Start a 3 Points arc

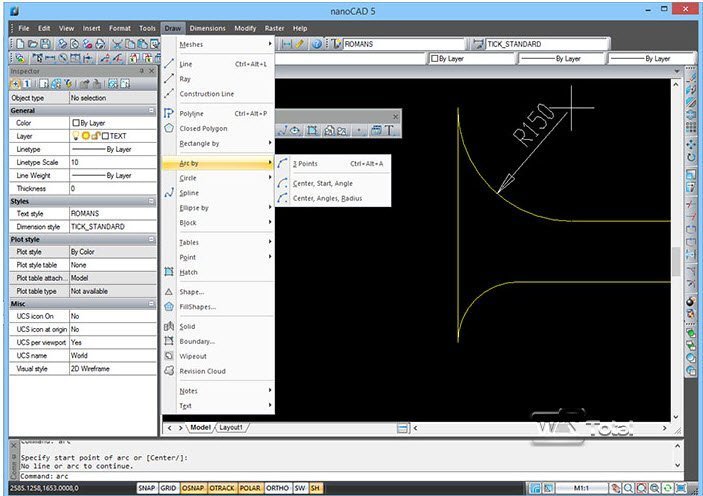point(307,163)
